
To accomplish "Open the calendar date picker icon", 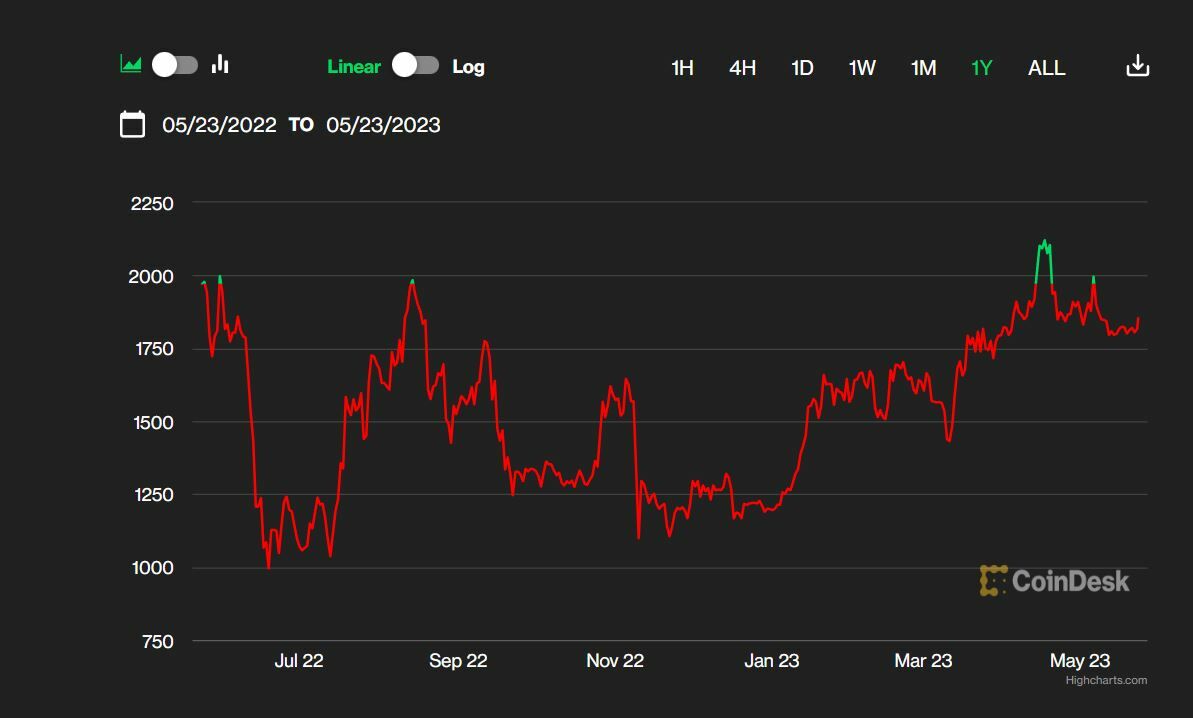I will [x=132, y=125].
